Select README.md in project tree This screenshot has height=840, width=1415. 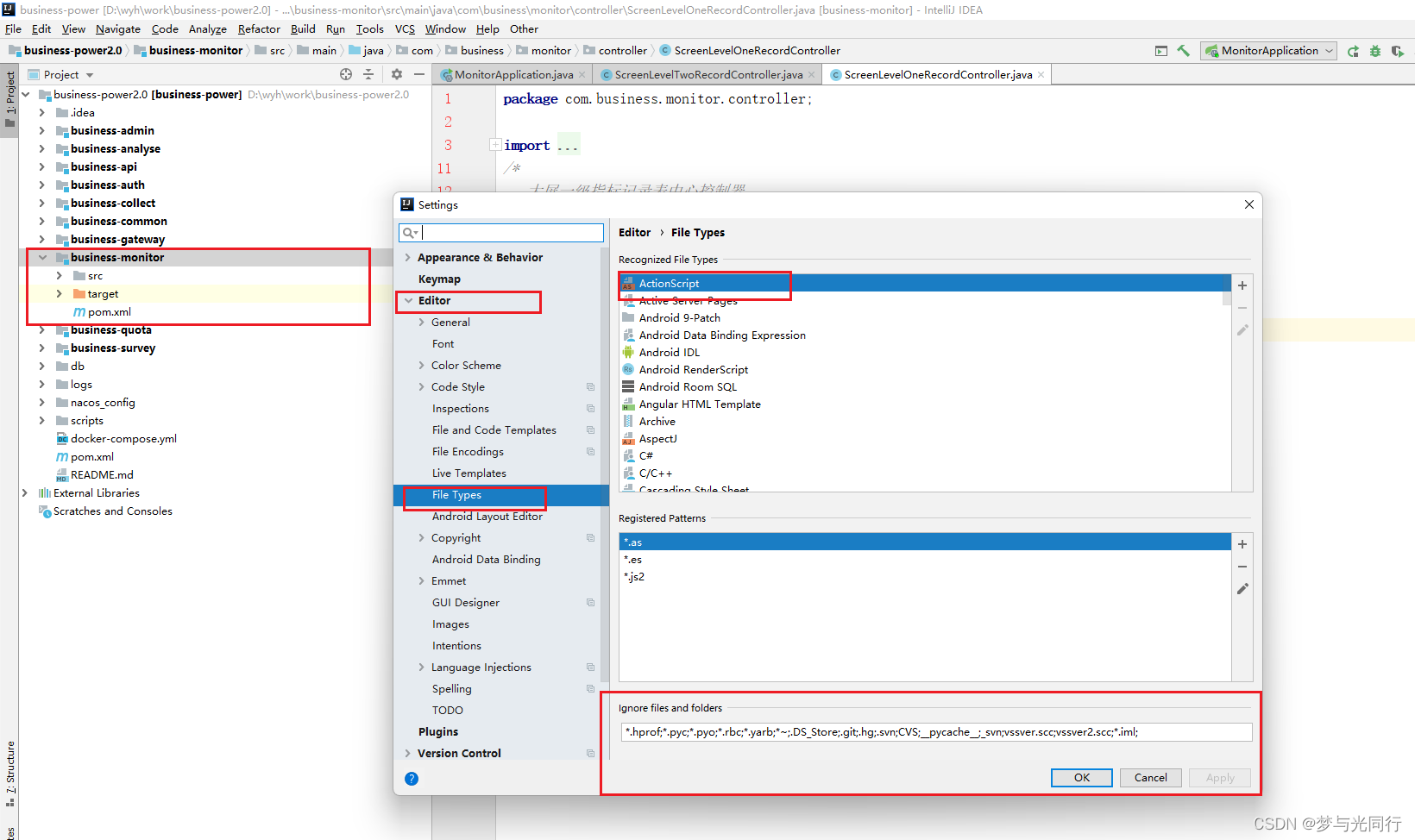click(102, 475)
